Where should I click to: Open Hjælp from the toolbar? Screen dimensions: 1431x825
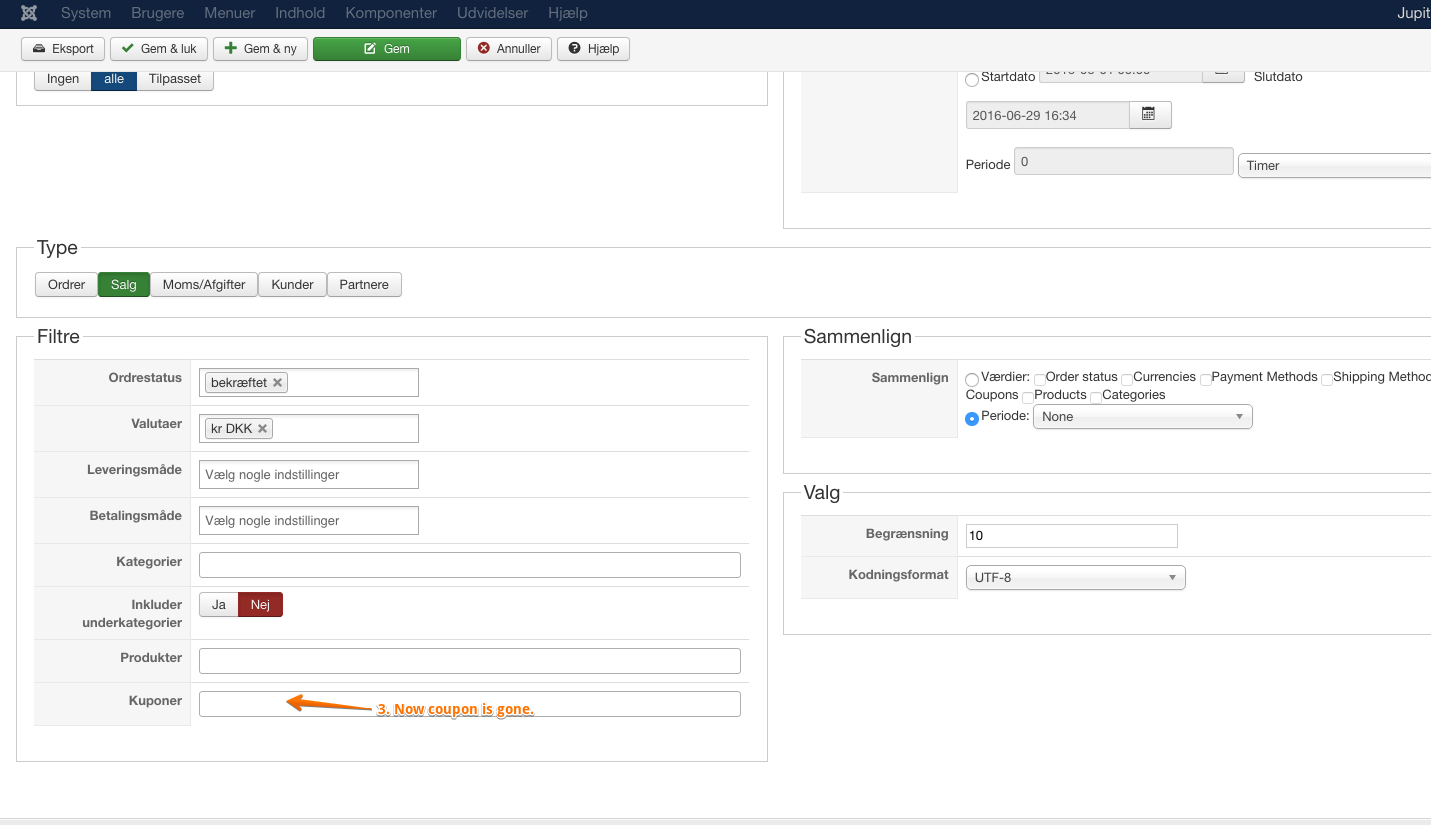coord(594,49)
